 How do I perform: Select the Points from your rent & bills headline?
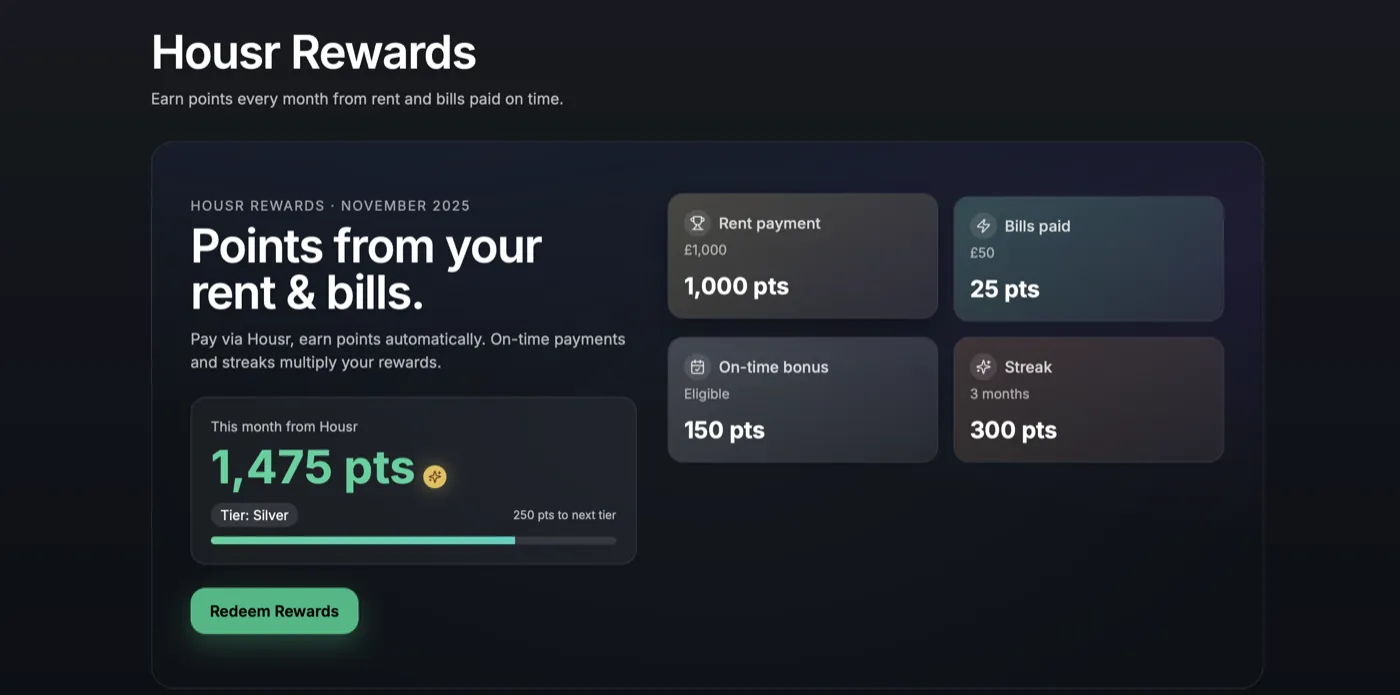[366, 269]
